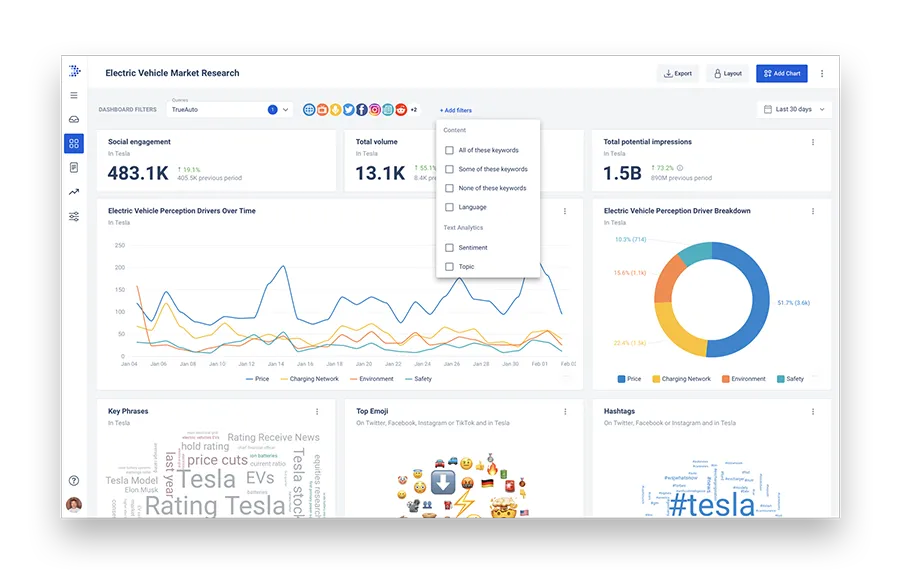Toggle Charging Network series in line chart legend
This screenshot has height=572, width=900.
tap(309, 379)
